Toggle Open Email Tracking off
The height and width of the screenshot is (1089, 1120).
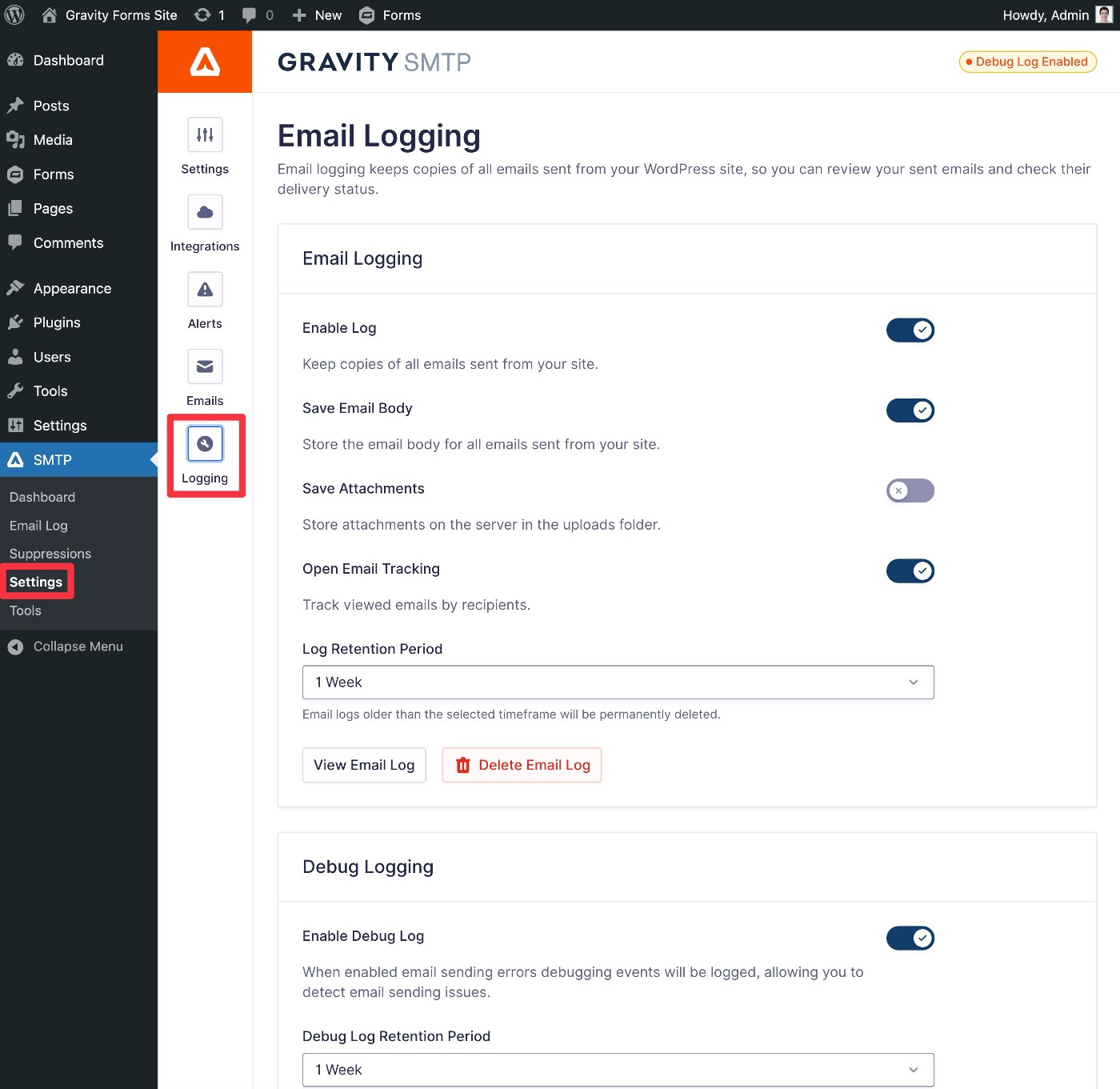(x=910, y=571)
